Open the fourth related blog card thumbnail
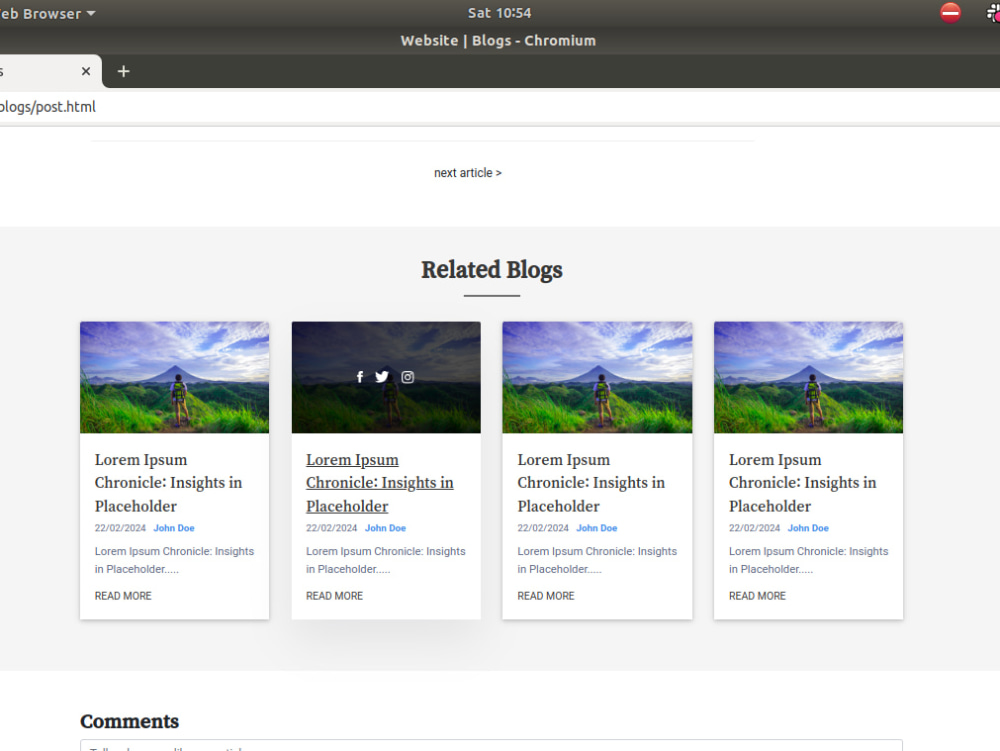The image size is (1000, 751). pos(808,377)
